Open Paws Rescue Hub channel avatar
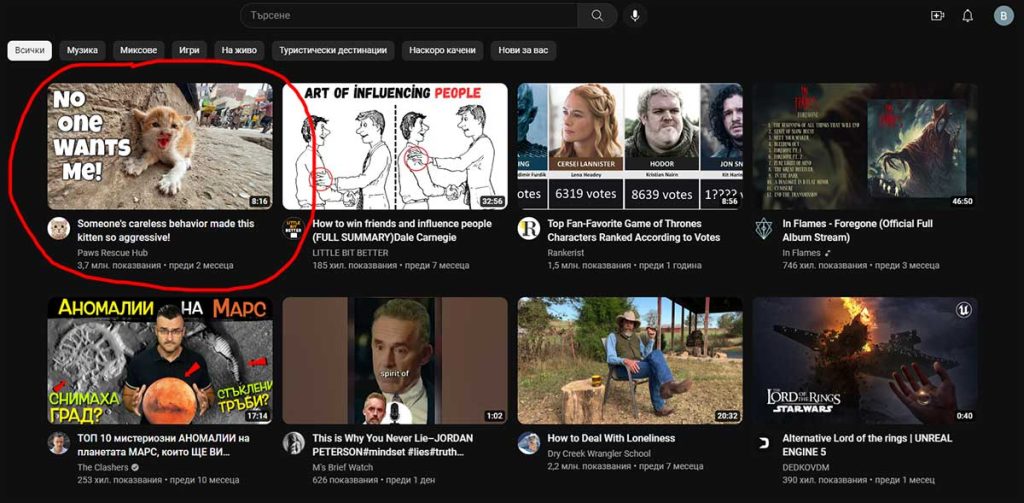The height and width of the screenshot is (503, 1024). point(59,228)
